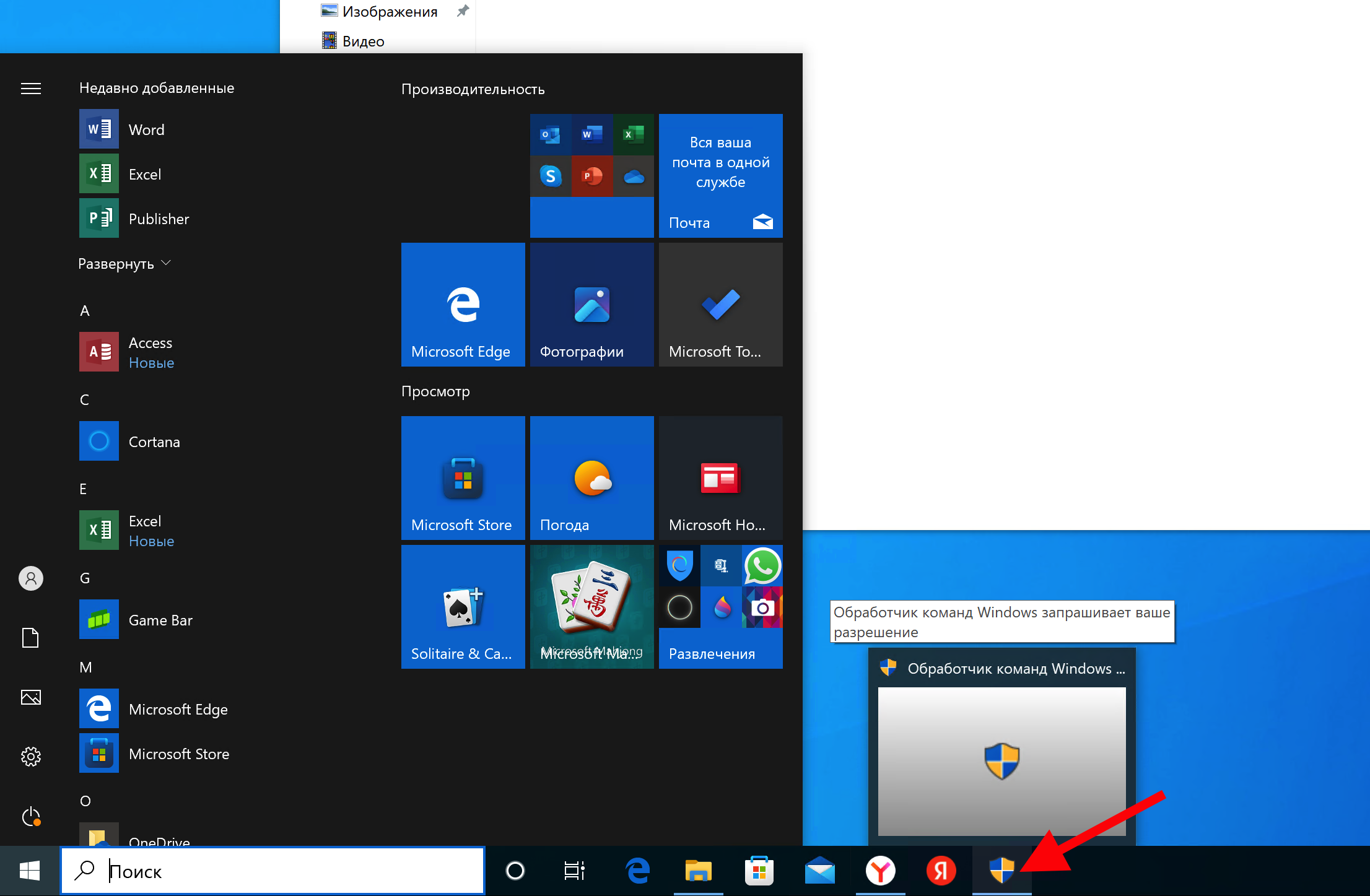Open the Погода weather tile

(x=592, y=478)
